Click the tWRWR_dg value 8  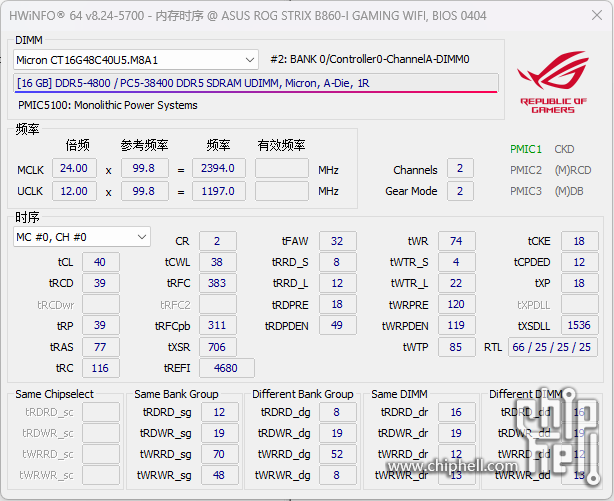pos(338,475)
